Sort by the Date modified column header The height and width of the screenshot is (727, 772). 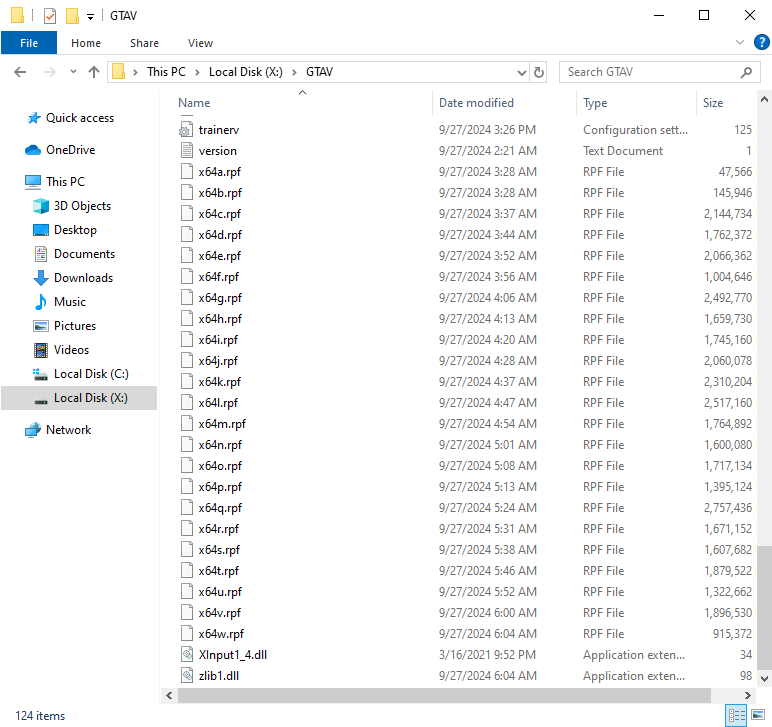pos(476,102)
